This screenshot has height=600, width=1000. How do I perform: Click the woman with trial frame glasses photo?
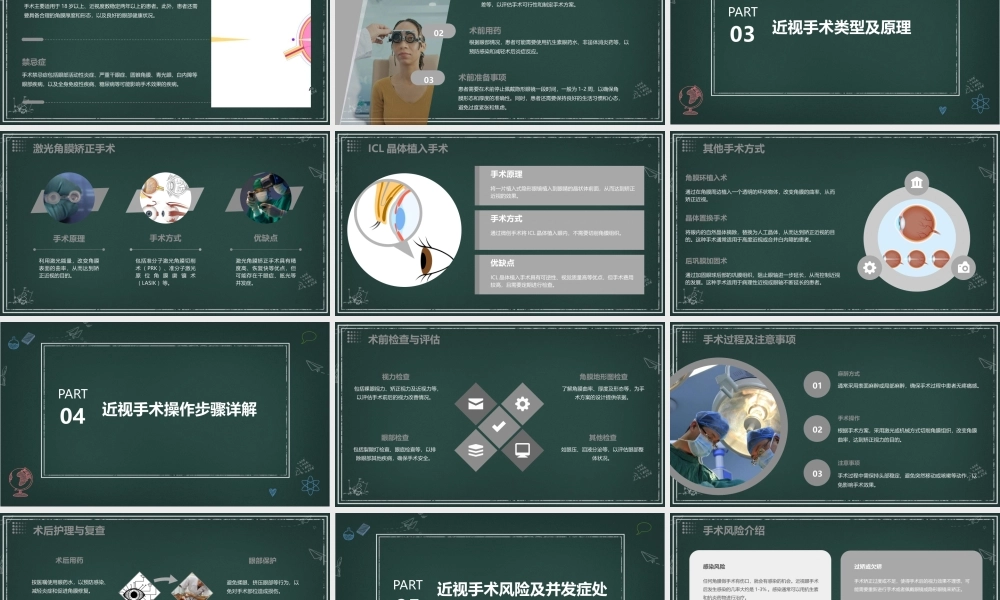pyautogui.click(x=397, y=62)
